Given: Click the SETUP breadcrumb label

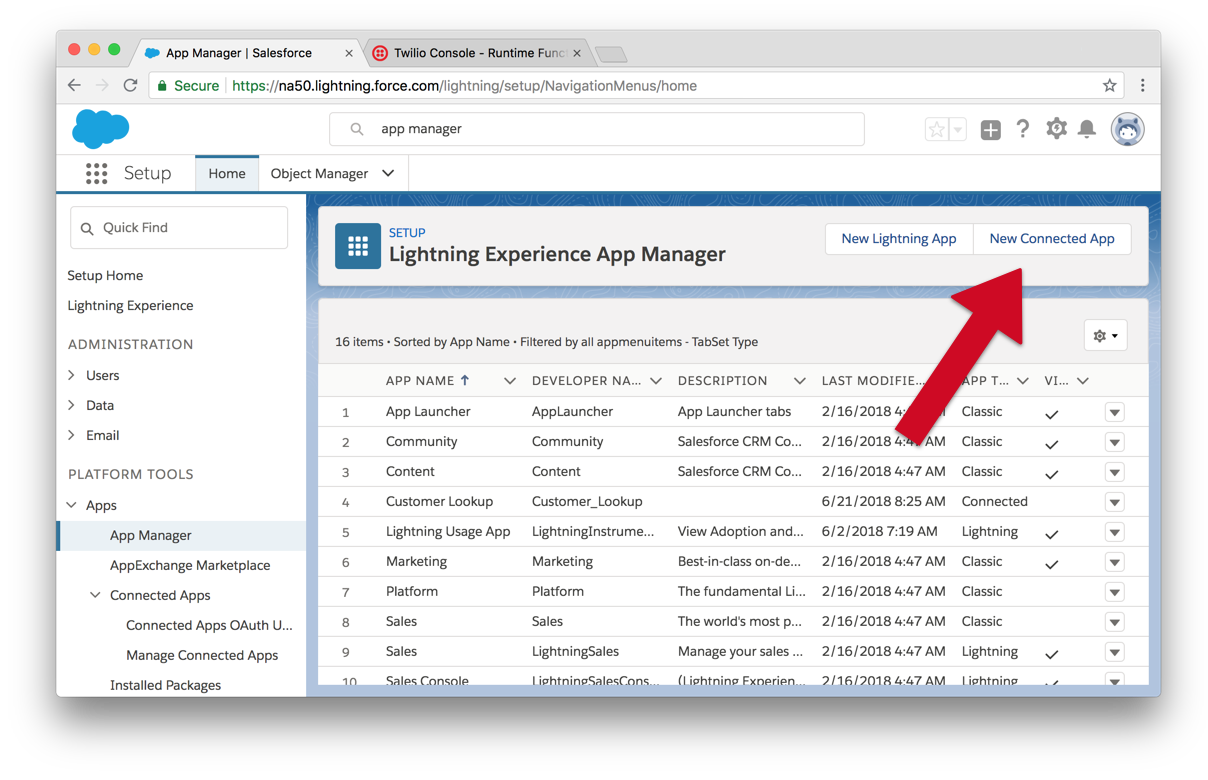Looking at the screenshot, I should tap(407, 232).
